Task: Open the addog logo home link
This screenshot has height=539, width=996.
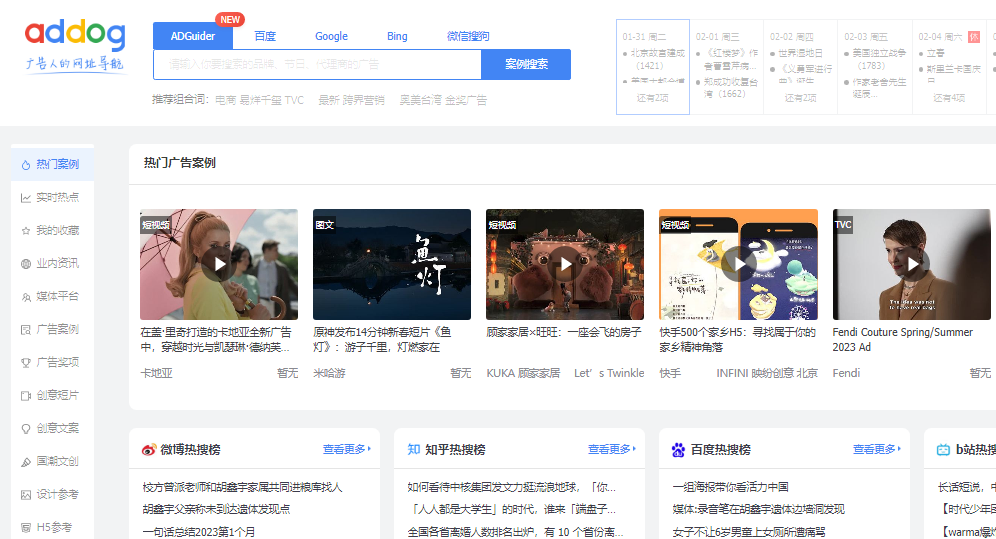Action: point(75,47)
